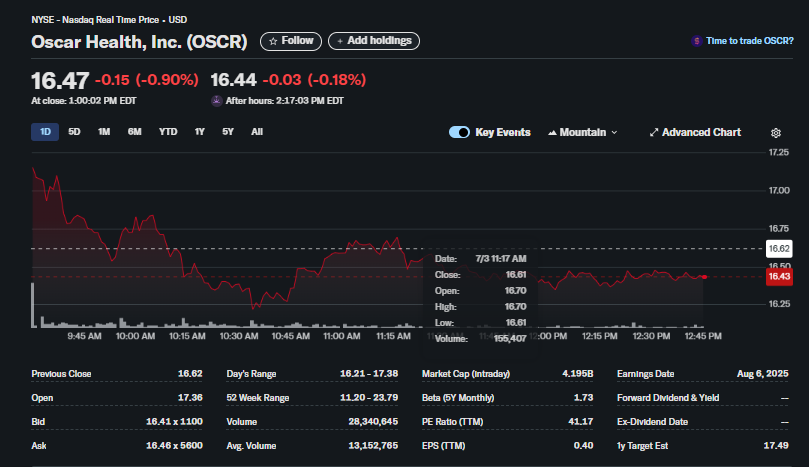This screenshot has width=809, height=467.
Task: Select the 1M time range
Action: click(x=104, y=132)
